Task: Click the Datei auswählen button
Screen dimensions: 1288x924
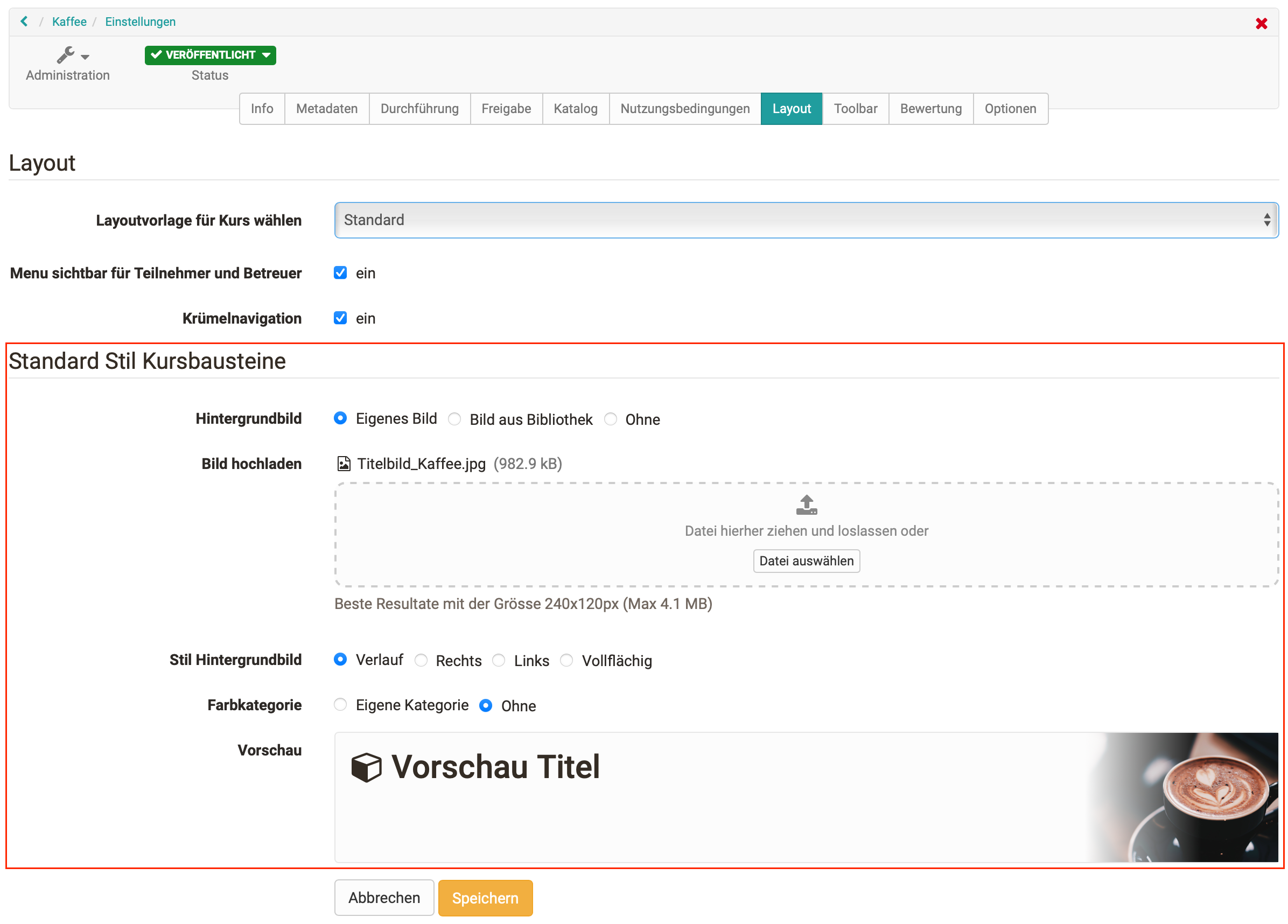Action: 806,561
